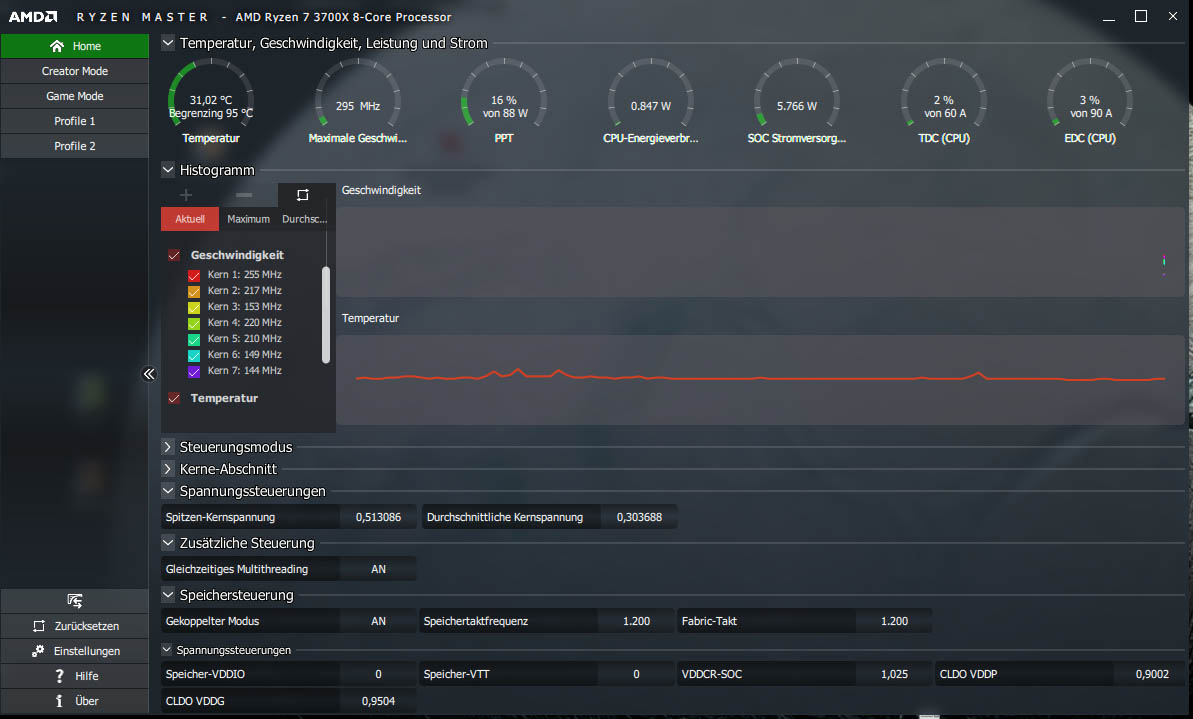Image resolution: width=1193 pixels, height=719 pixels.
Task: Click the Einstellungen gear icon
Action: tap(38, 651)
